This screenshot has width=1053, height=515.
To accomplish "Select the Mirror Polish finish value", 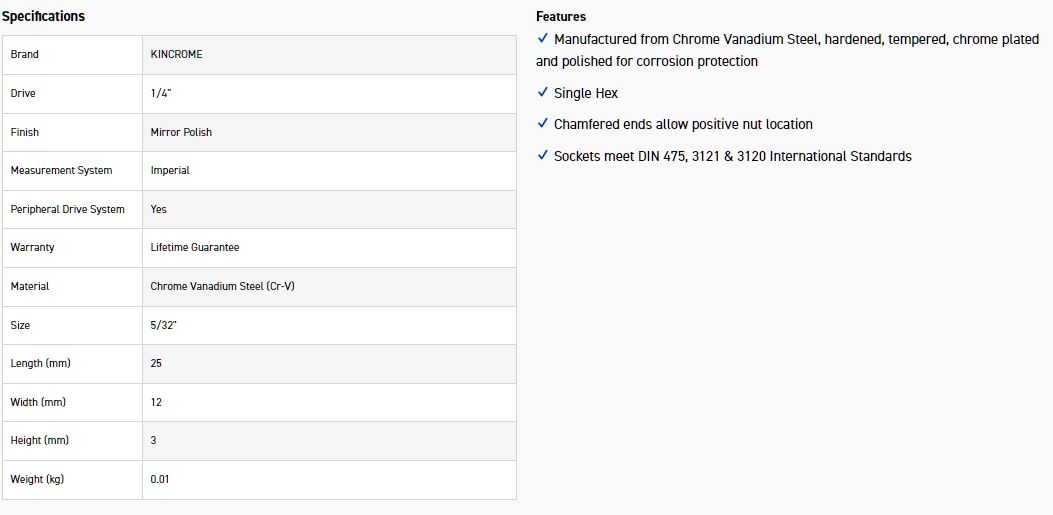I will (181, 132).
